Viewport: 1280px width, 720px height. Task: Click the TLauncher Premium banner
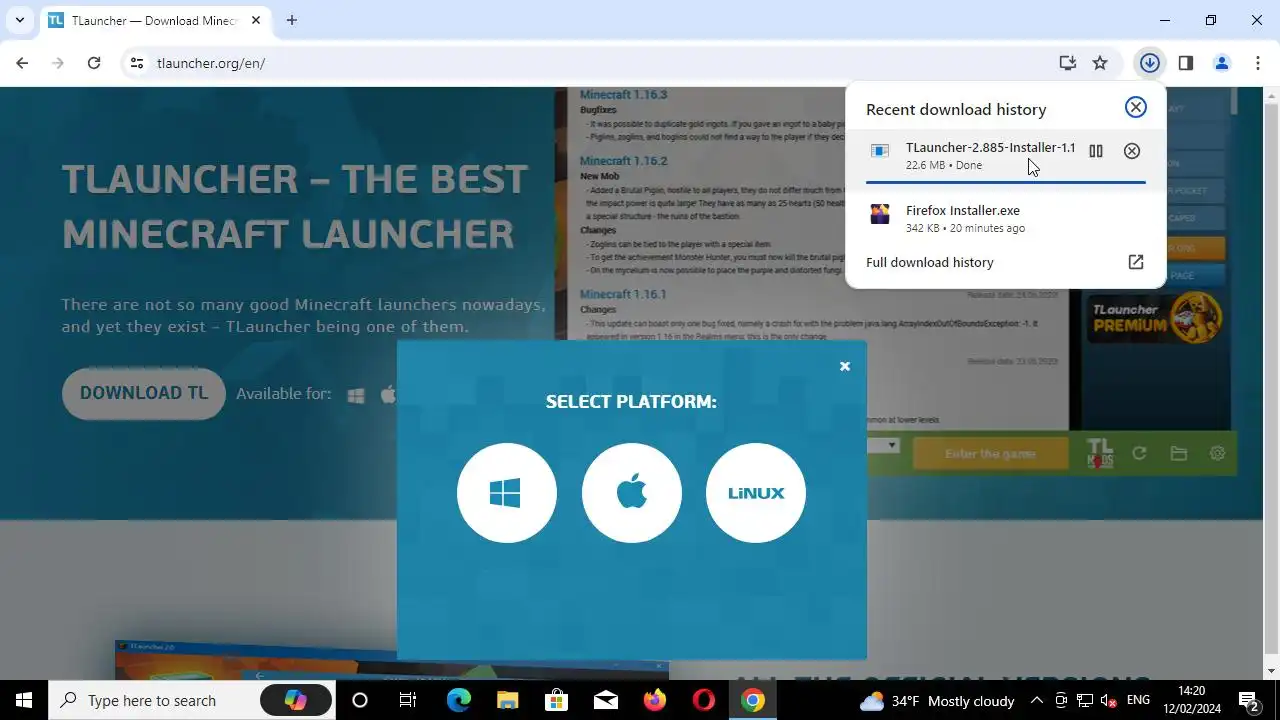[x=1156, y=318]
